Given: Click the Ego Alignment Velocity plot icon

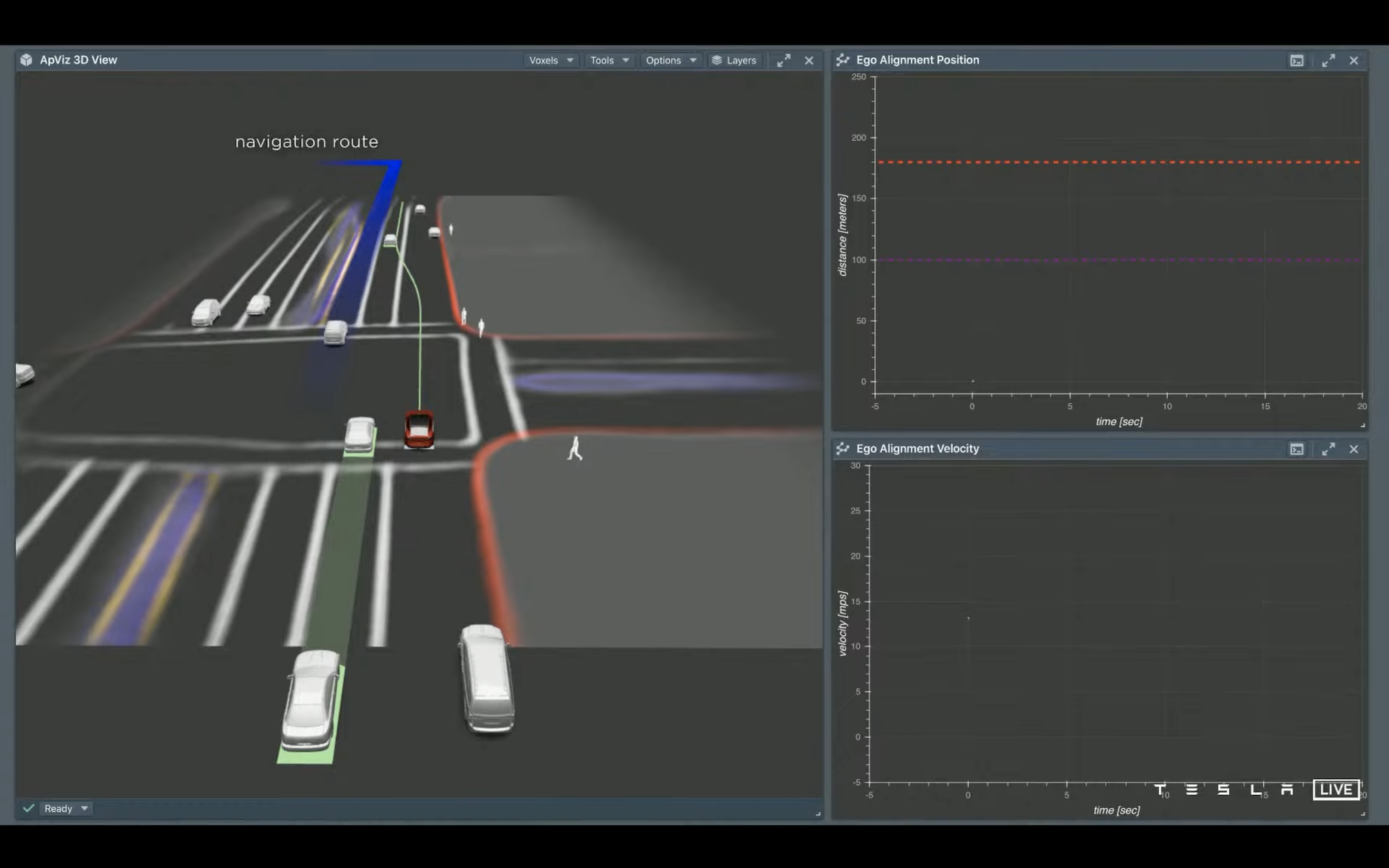Looking at the screenshot, I should (842, 448).
